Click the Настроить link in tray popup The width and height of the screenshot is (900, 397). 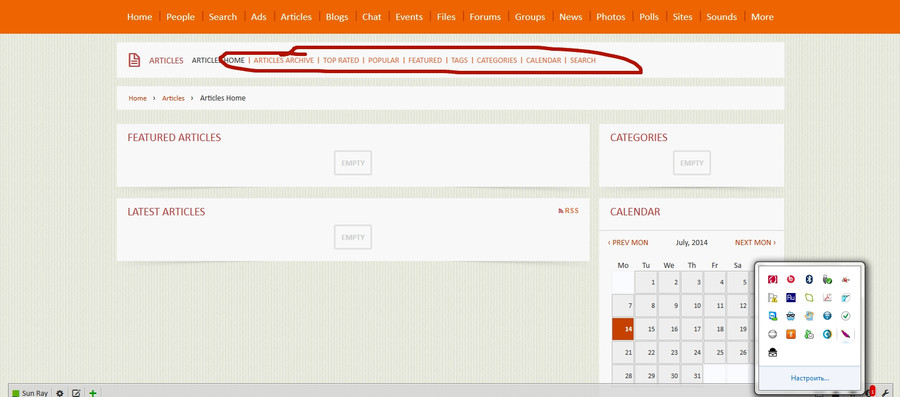coord(809,378)
